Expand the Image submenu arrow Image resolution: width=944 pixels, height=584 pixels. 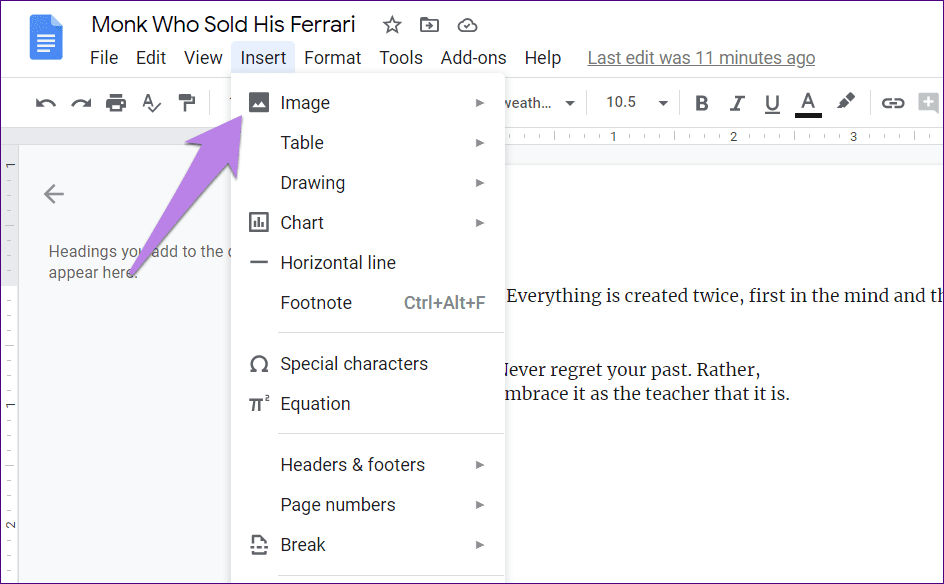tap(480, 102)
